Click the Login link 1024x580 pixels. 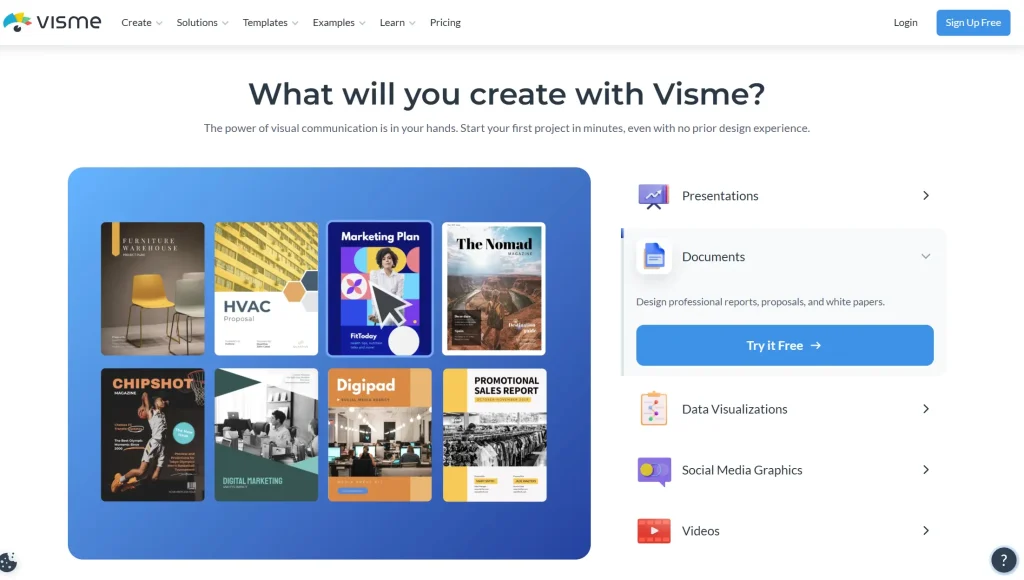pos(905,23)
